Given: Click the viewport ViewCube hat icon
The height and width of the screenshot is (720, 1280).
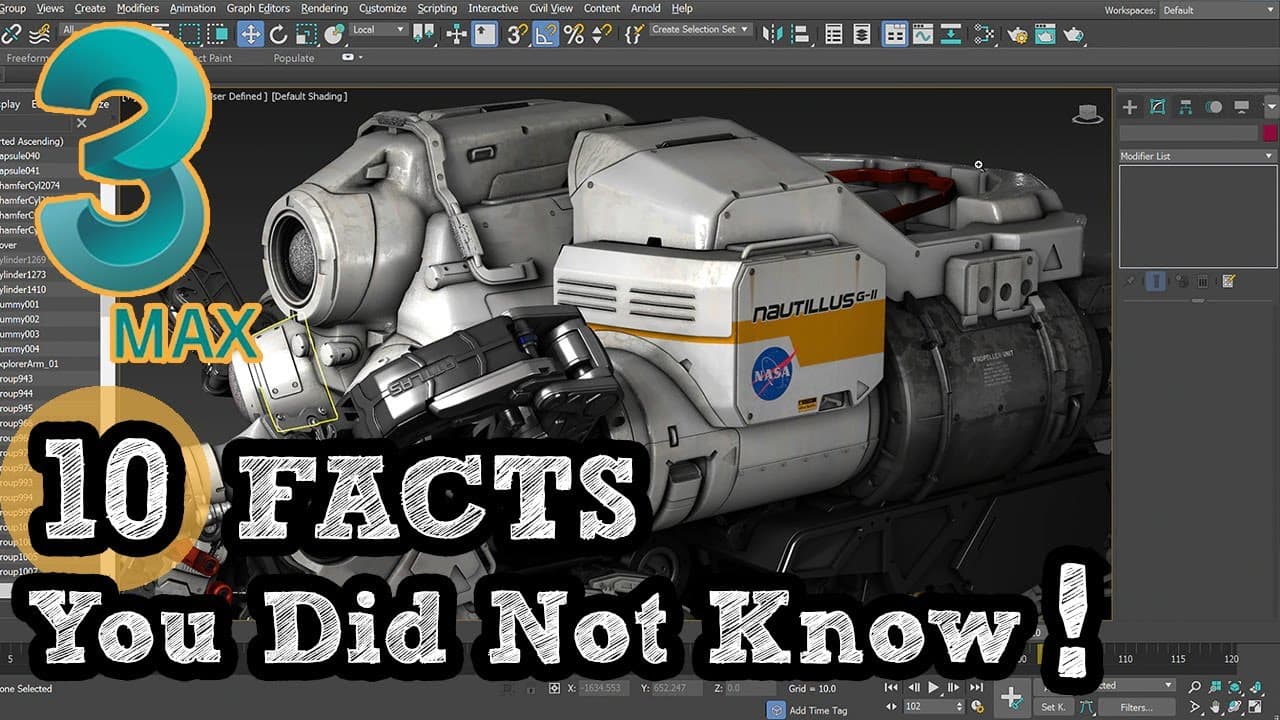Looking at the screenshot, I should tap(1086, 115).
